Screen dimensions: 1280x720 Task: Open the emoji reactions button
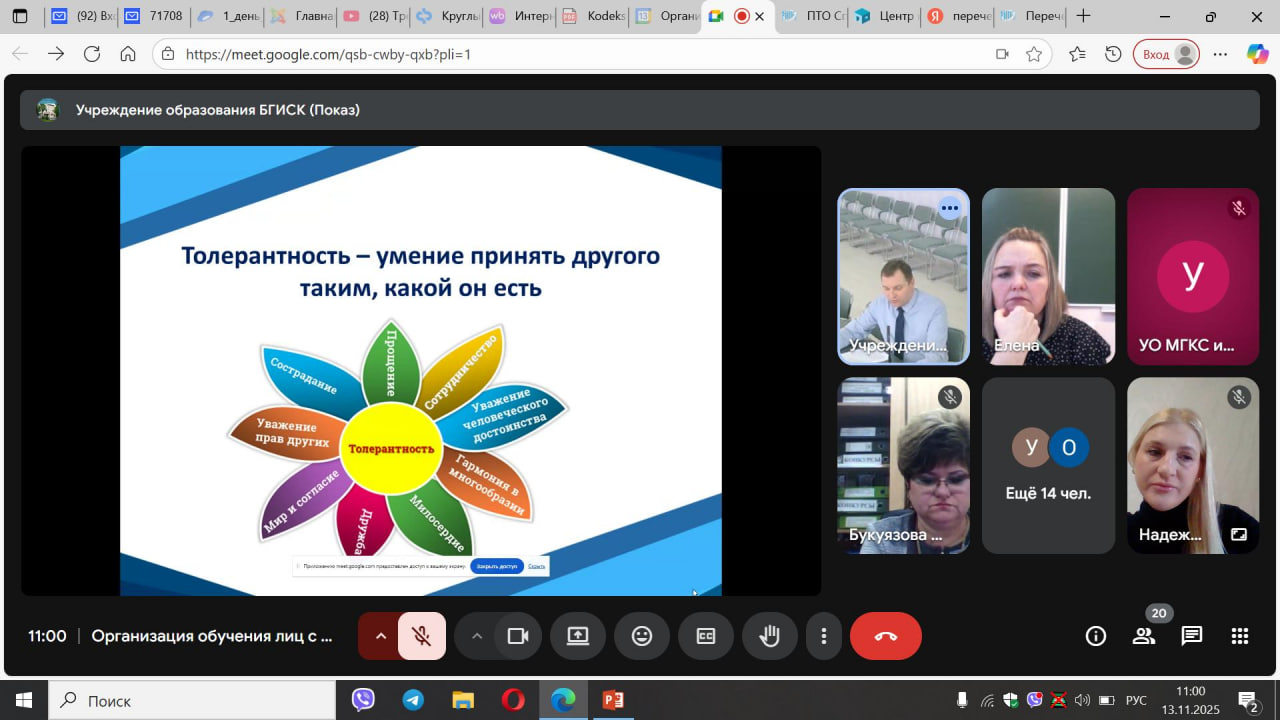click(642, 636)
